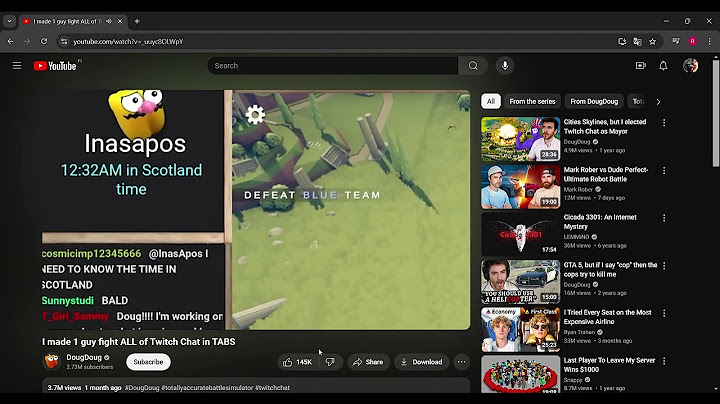The image size is (720, 404).
Task: Open the Mark Rober channel name
Action: click(578, 189)
